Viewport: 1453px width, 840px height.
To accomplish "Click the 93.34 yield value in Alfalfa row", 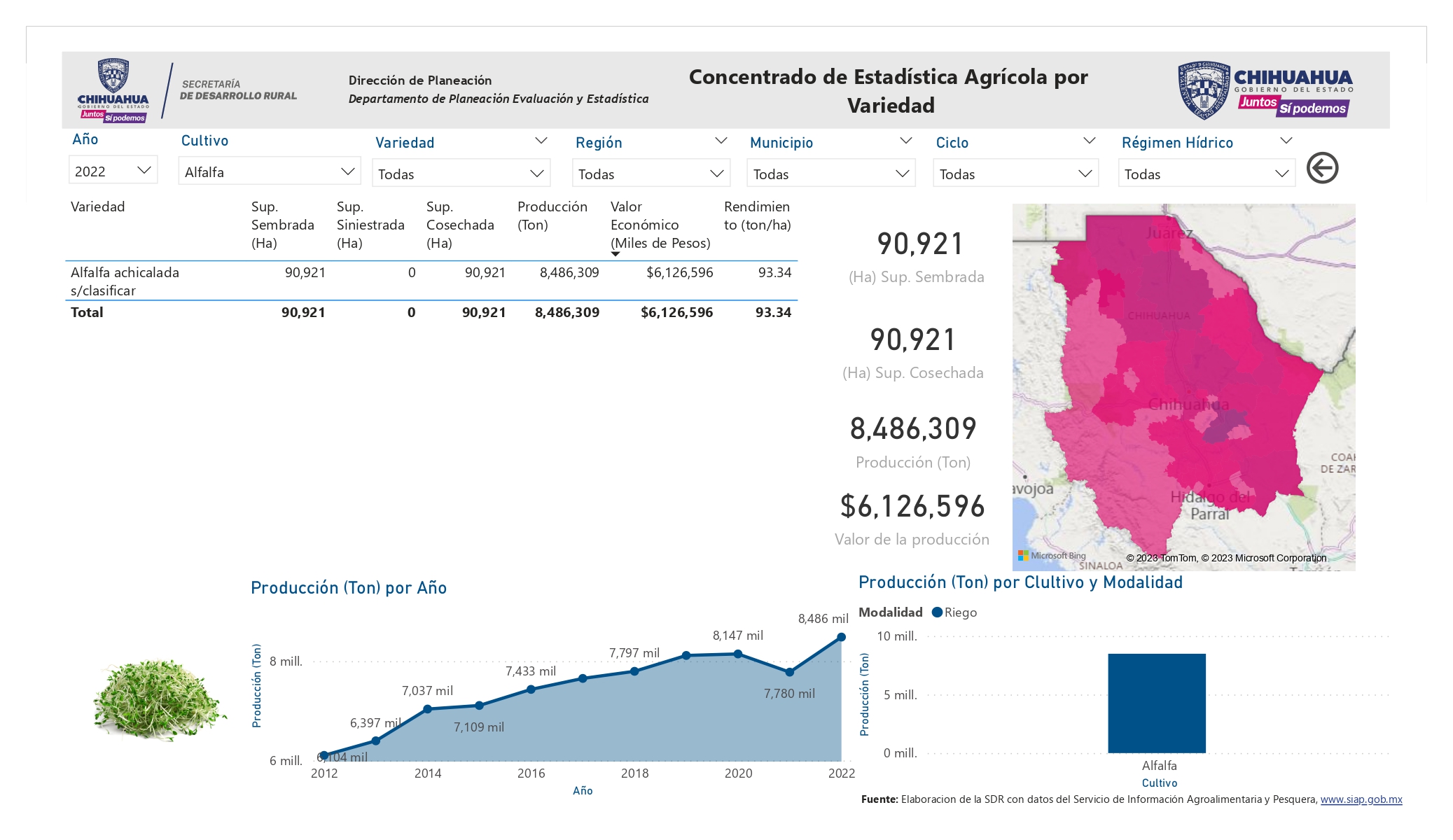I will coord(774,272).
